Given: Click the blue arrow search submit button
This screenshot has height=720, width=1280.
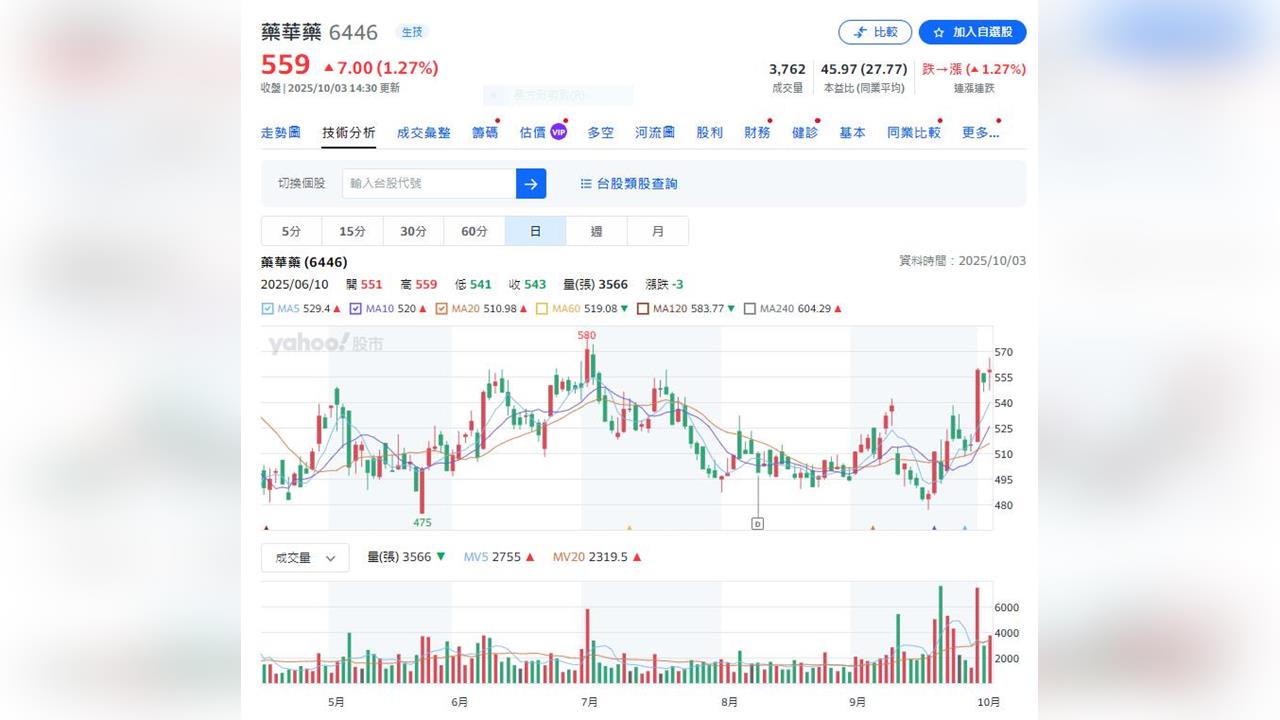Looking at the screenshot, I should point(531,184).
